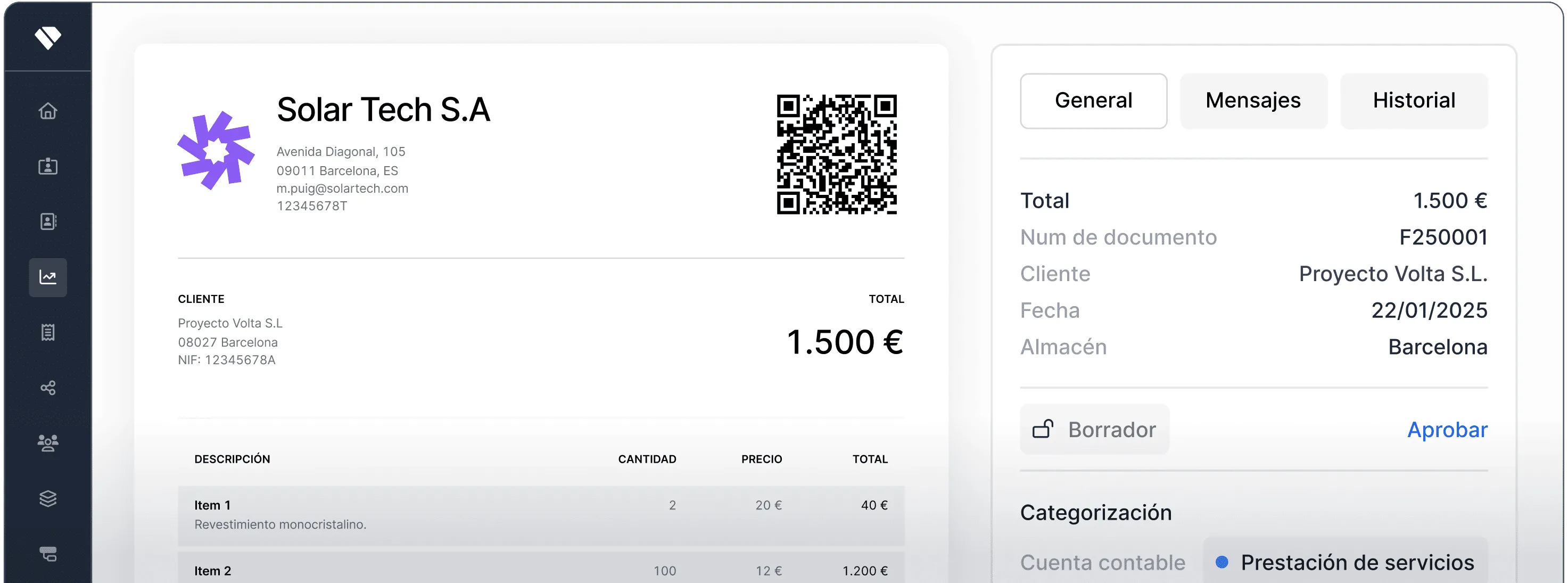Screen dimensions: 1568x583
Task: Click the PRECIO column header
Action: [x=762, y=459]
